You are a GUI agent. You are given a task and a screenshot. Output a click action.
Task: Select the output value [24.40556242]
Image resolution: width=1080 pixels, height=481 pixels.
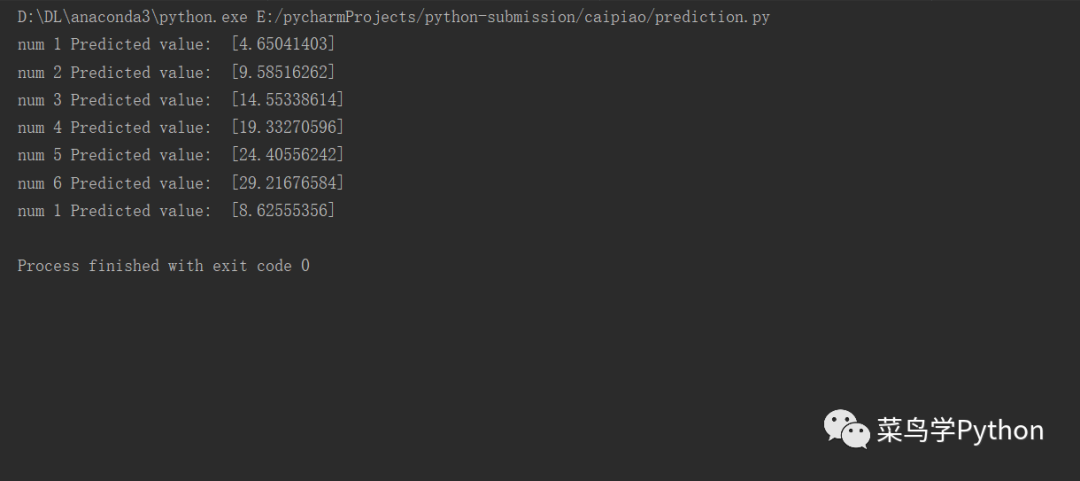pyautogui.click(x=287, y=155)
